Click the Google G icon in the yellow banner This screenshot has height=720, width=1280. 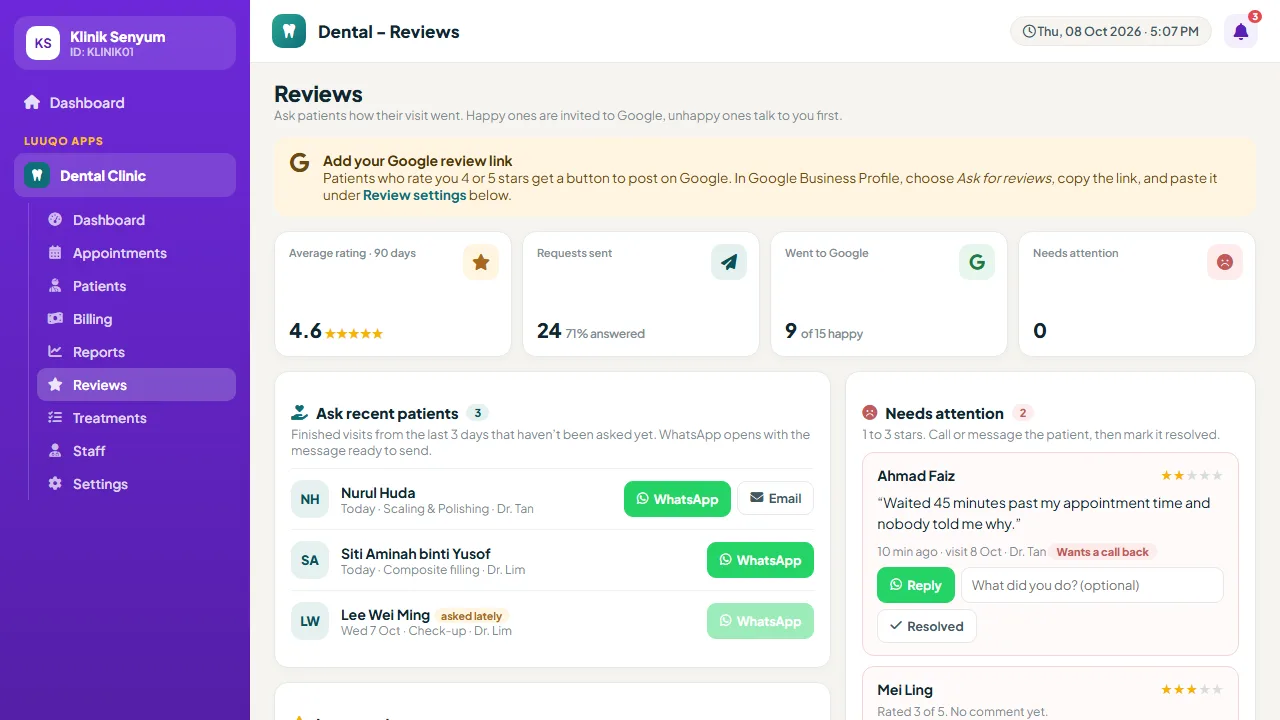click(299, 163)
